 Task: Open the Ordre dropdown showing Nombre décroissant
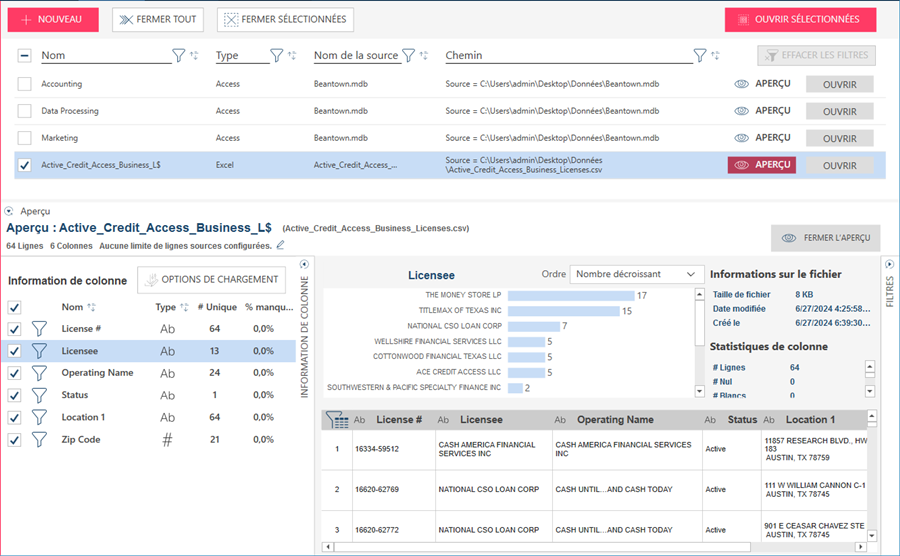[x=636, y=274]
